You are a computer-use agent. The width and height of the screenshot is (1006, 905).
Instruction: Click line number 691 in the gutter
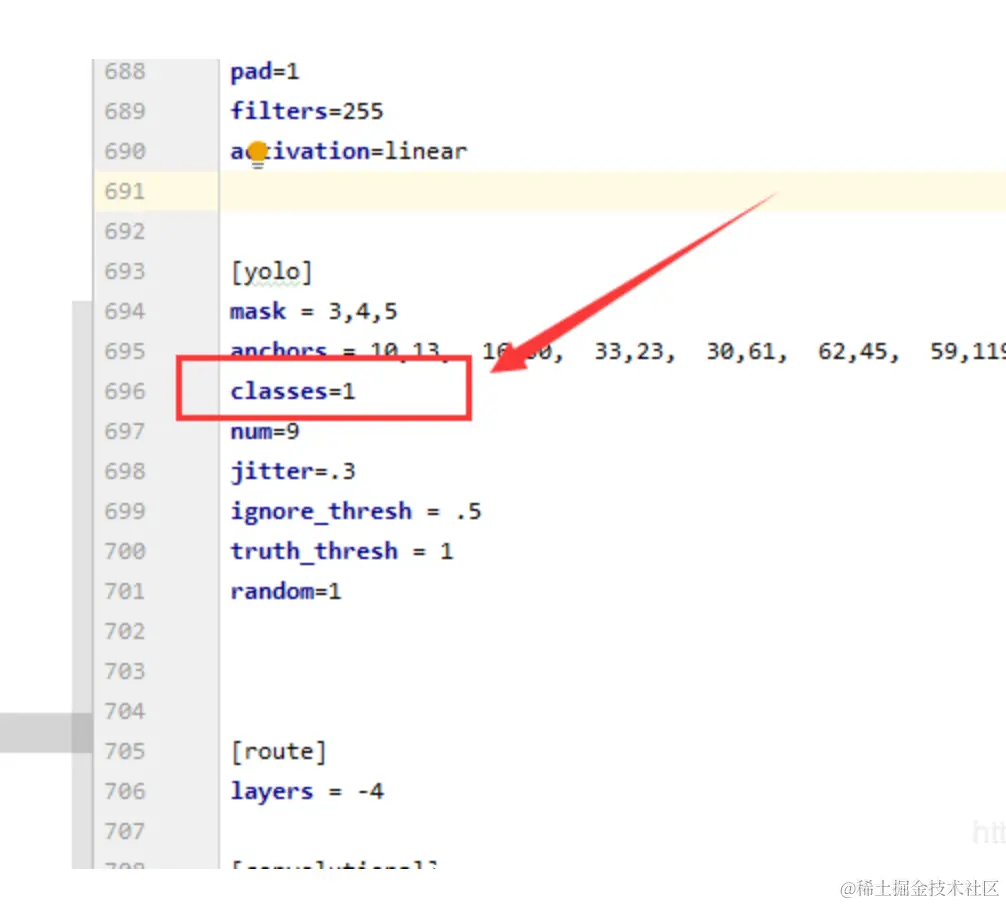coord(125,191)
